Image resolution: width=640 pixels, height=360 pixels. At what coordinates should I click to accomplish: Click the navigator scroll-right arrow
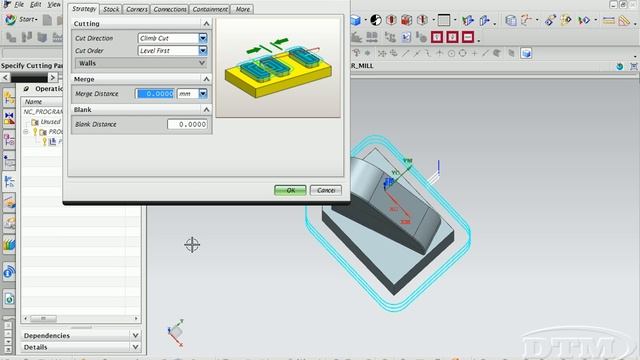click(x=136, y=318)
